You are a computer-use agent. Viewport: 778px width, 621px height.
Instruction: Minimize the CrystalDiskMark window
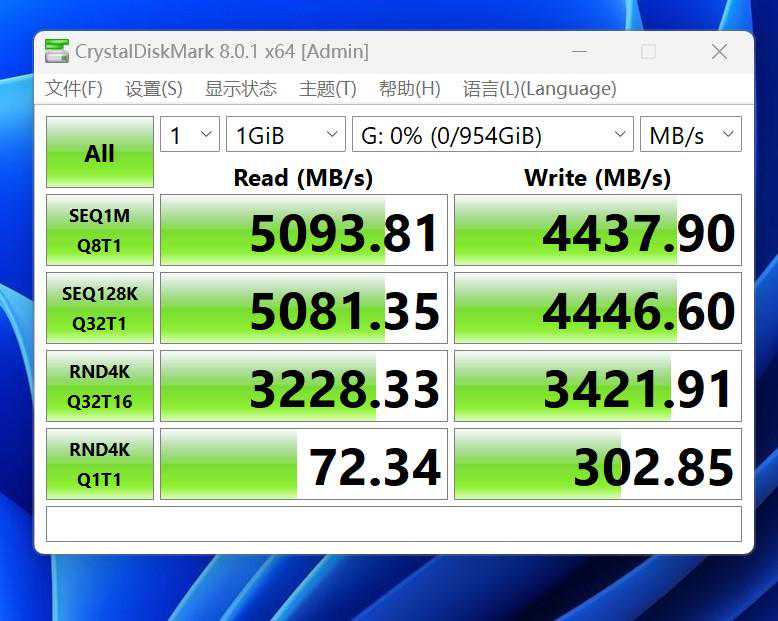pyautogui.click(x=577, y=52)
